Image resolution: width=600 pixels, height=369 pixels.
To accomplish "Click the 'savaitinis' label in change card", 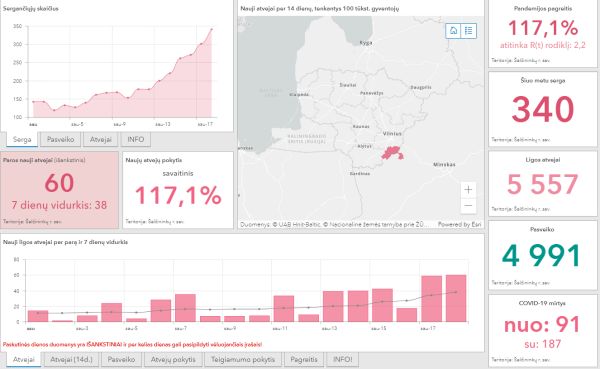I will point(178,173).
